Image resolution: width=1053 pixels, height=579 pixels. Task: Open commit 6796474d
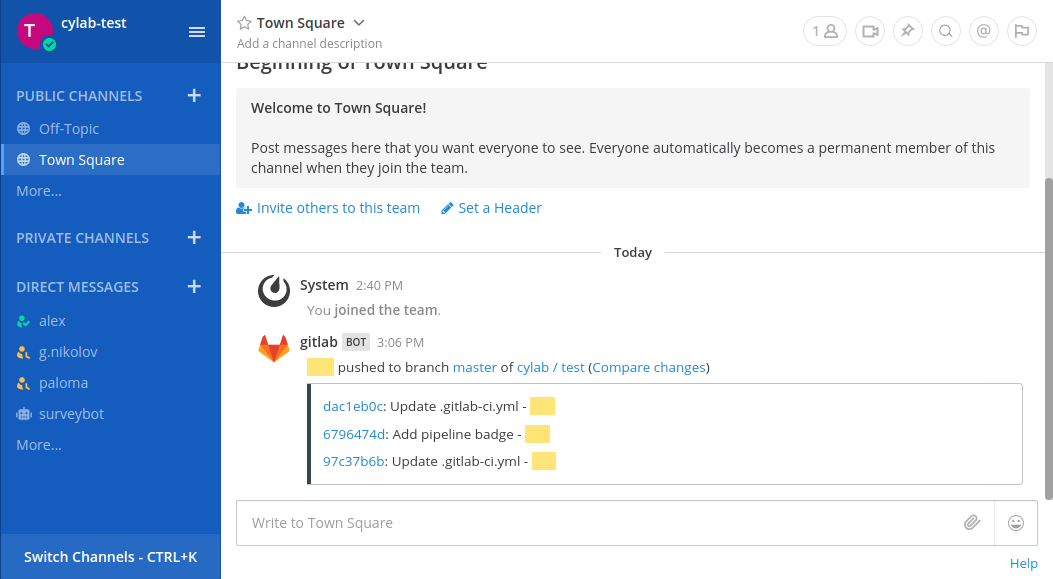[354, 434]
